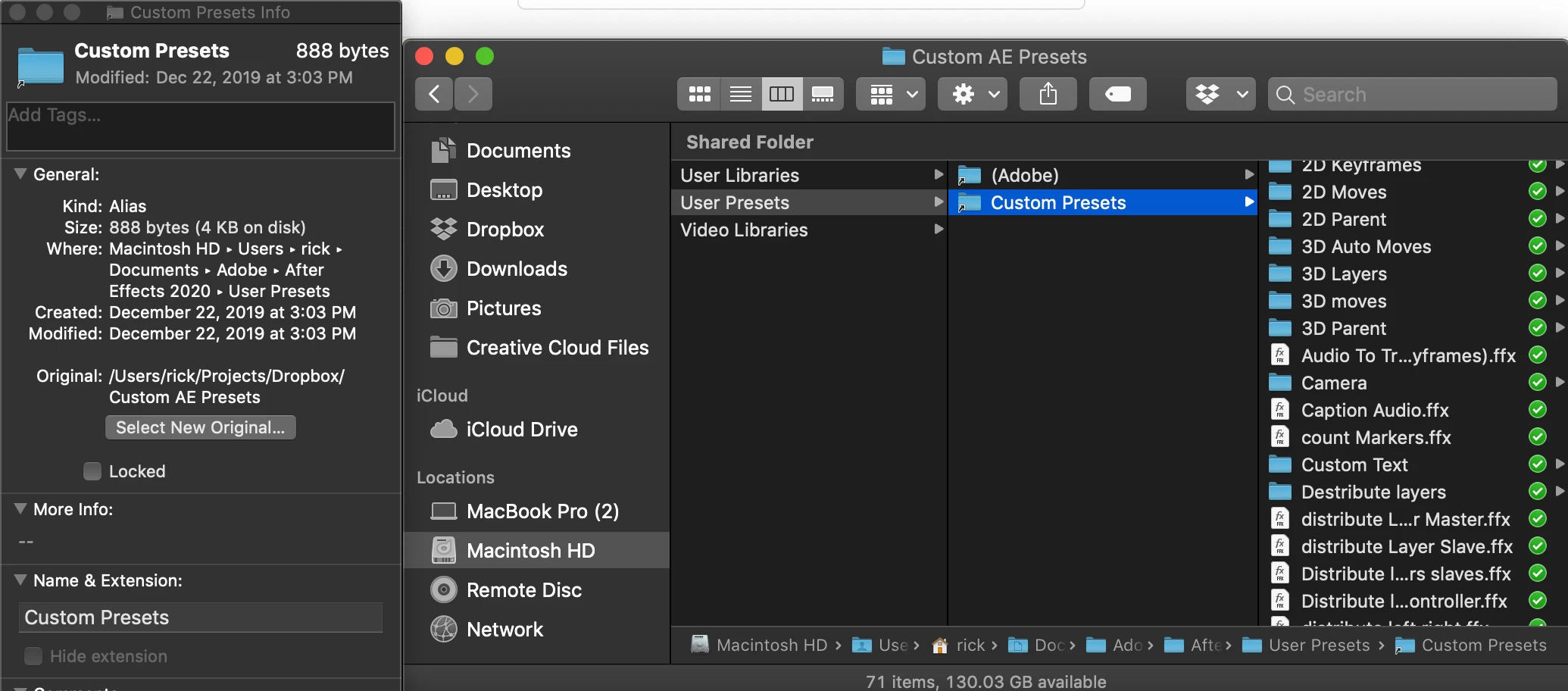Click Custom Presets in the path bar
Viewport: 1568px width, 691px height.
point(1471,645)
